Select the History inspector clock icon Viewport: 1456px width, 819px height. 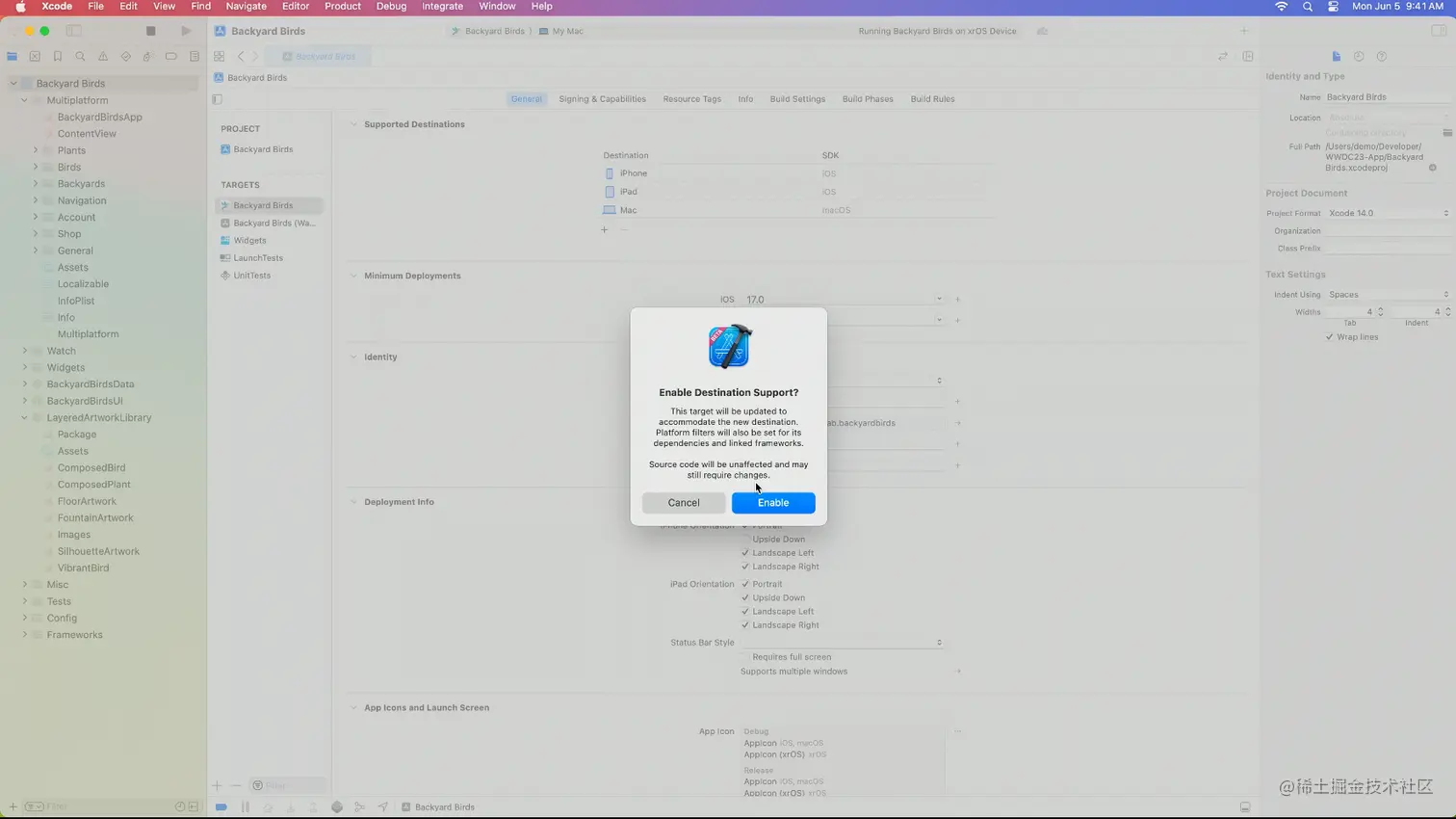tap(1359, 57)
